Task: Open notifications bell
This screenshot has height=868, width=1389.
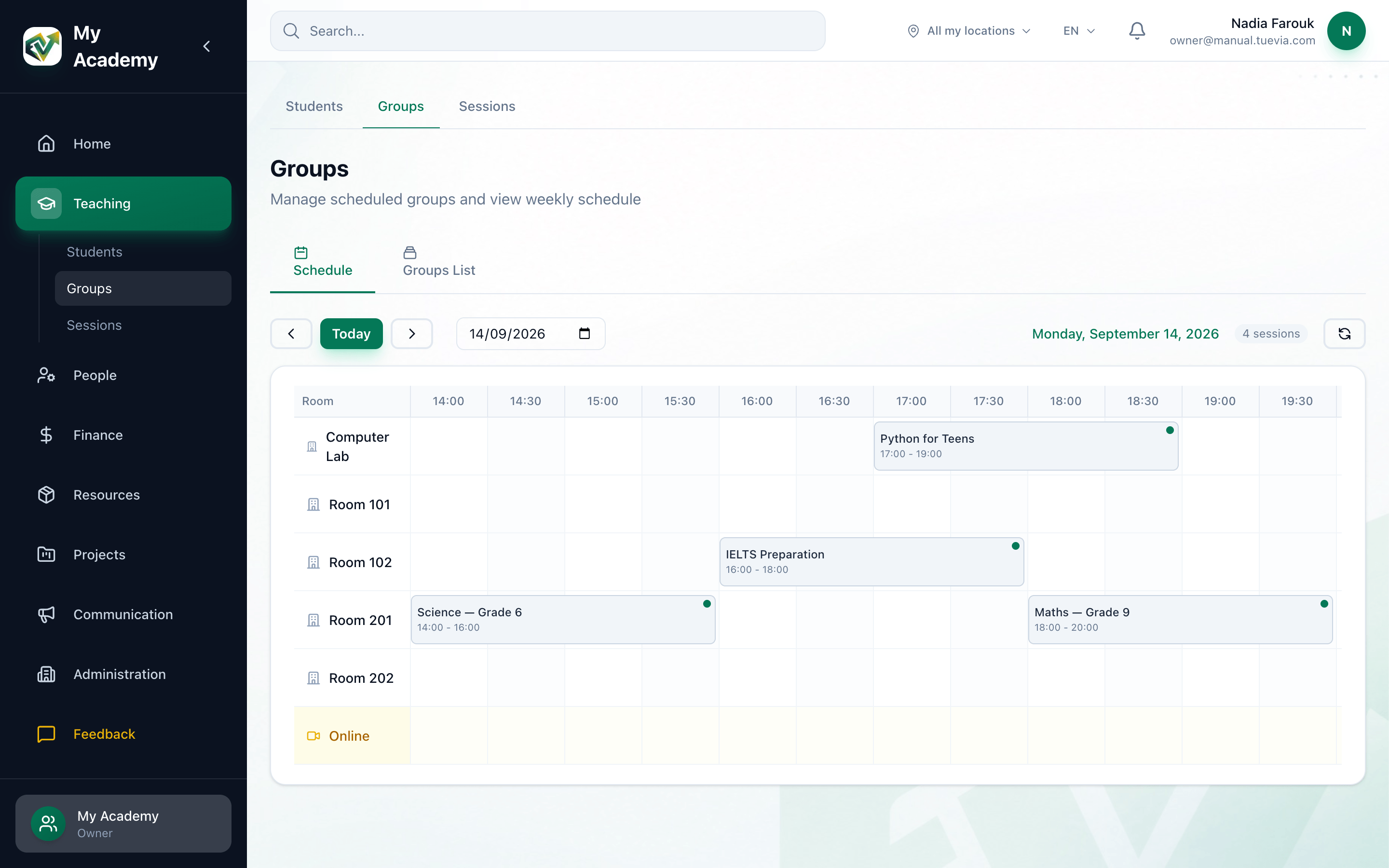Action: 1137,31
